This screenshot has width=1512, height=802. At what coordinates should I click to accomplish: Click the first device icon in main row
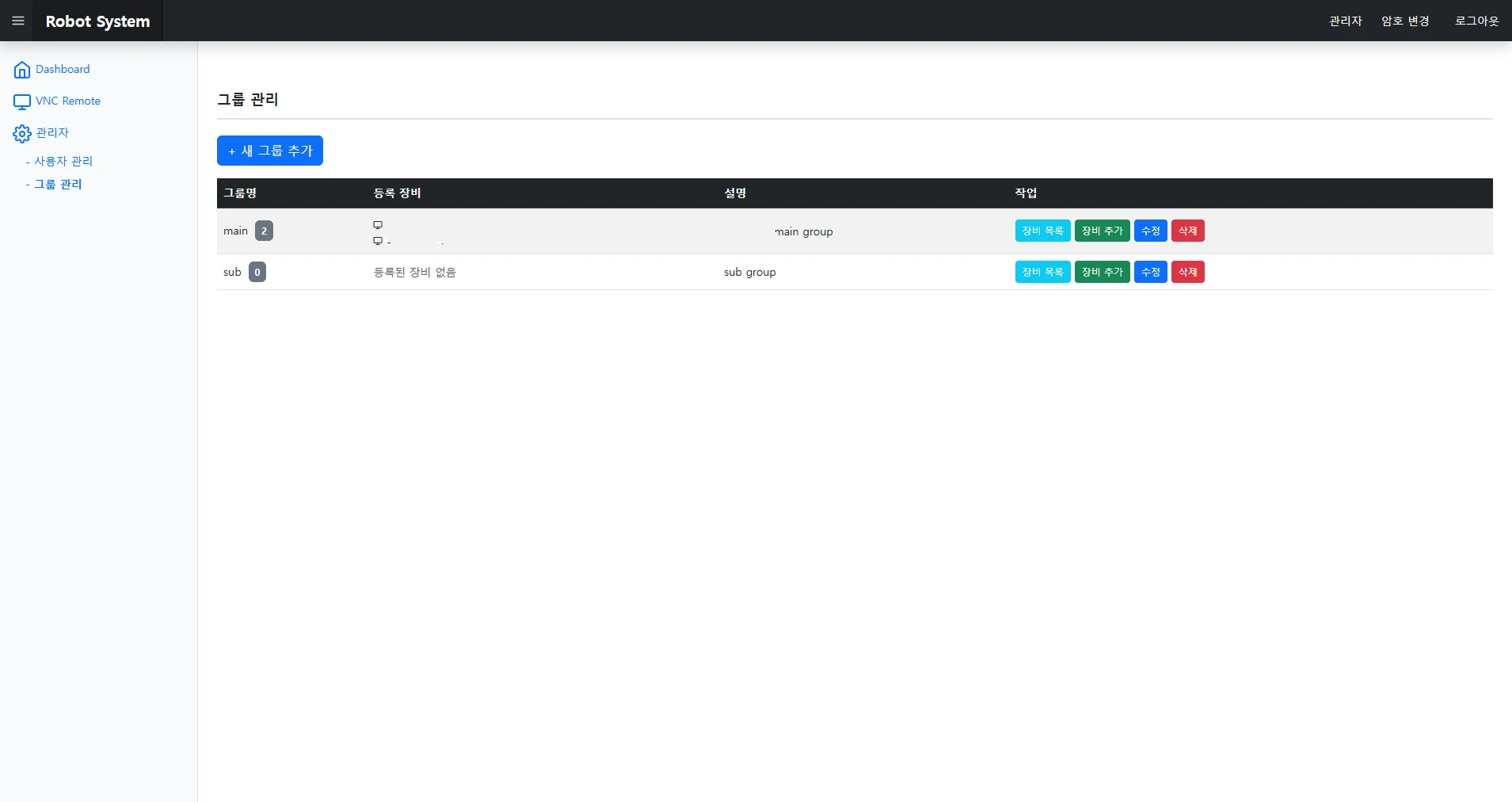click(378, 225)
